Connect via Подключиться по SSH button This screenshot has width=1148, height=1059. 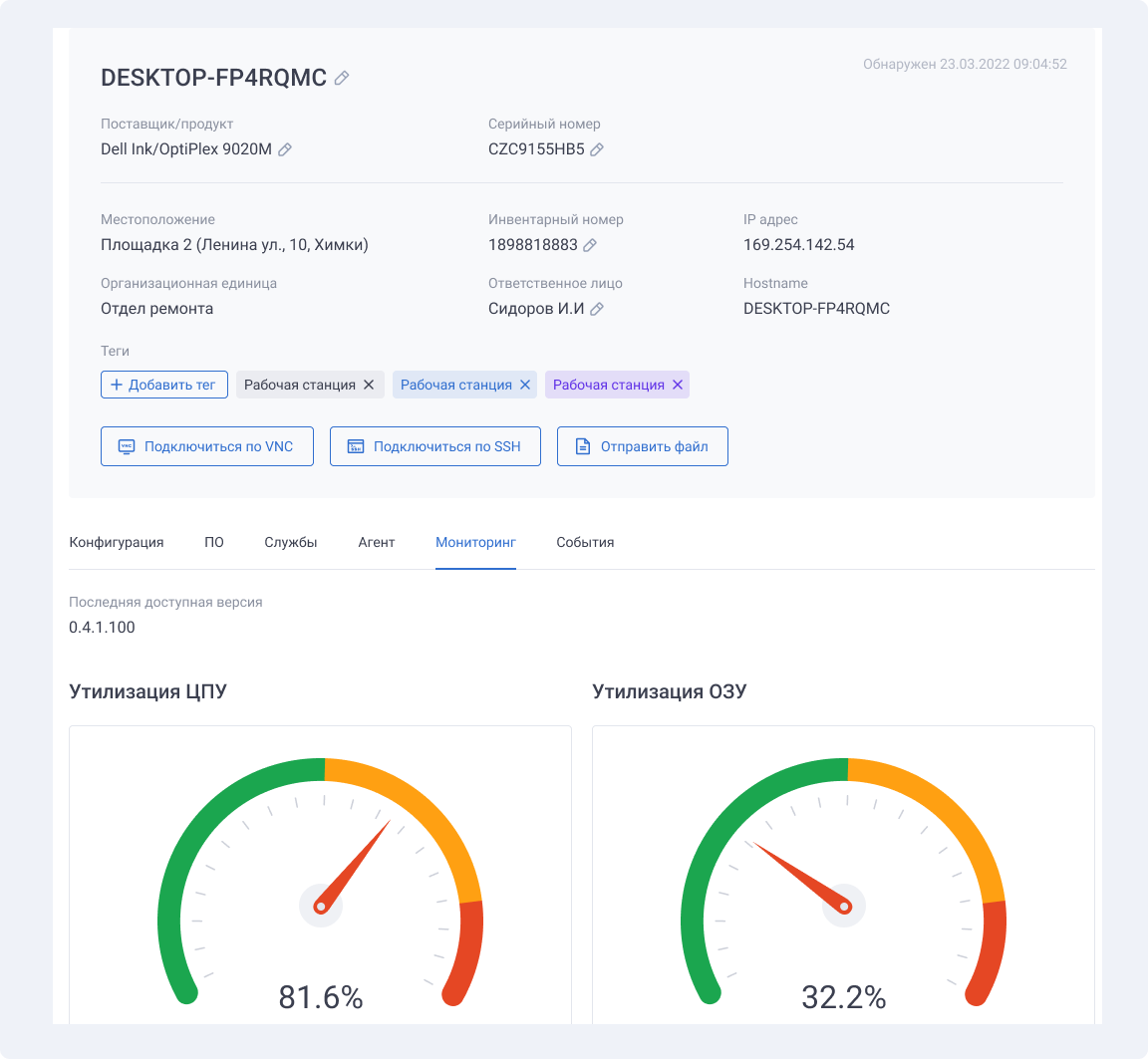point(434,446)
